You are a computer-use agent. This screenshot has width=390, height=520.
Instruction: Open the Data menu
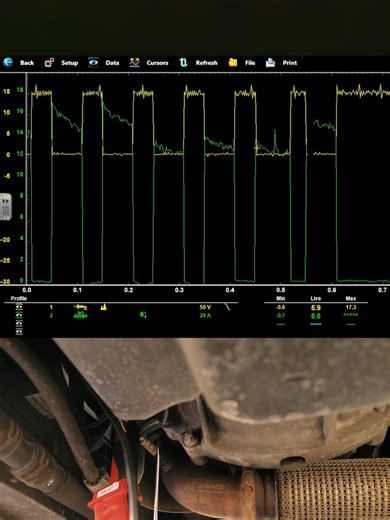(x=112, y=63)
